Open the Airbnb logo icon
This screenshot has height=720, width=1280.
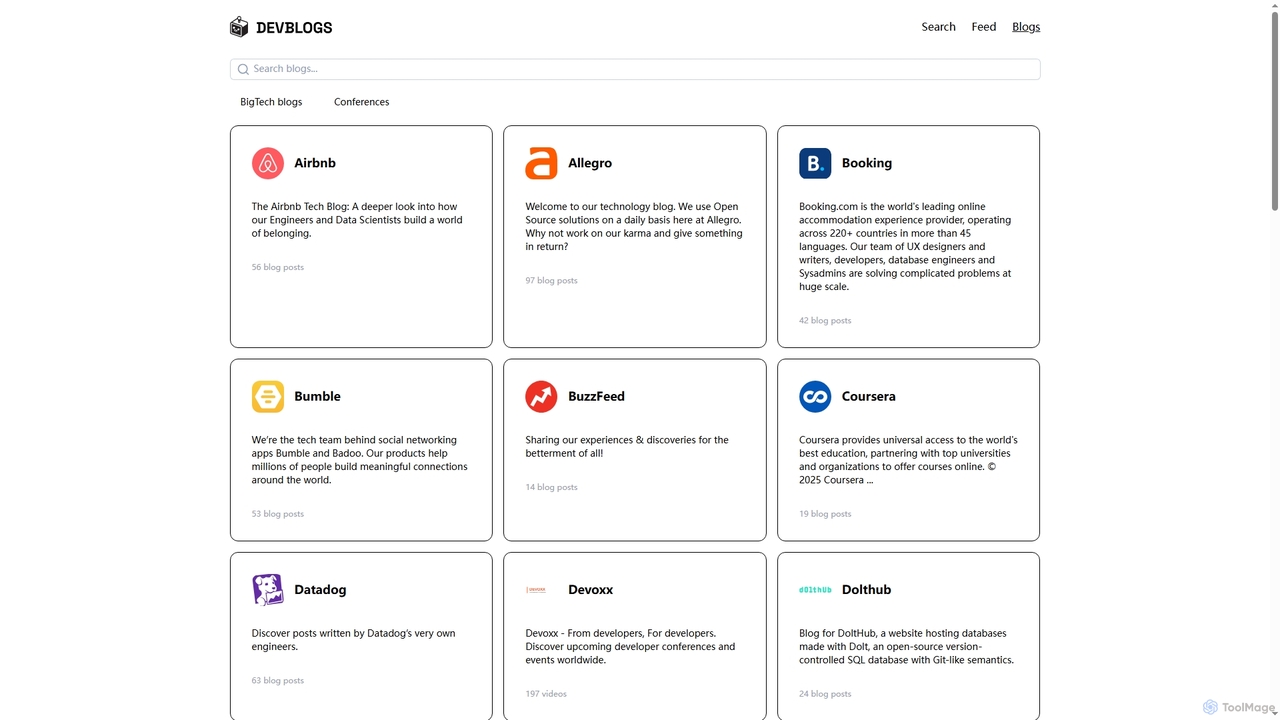click(x=268, y=163)
